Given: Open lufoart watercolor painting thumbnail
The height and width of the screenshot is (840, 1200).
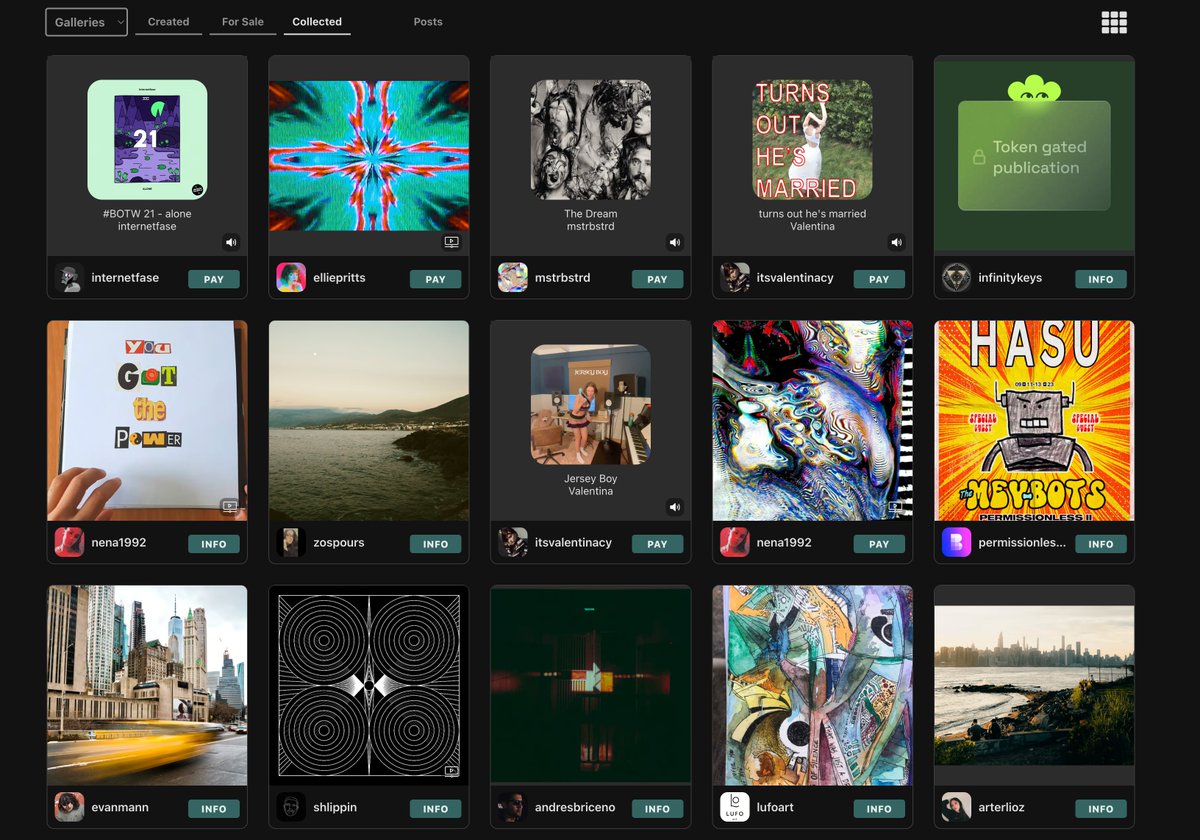Looking at the screenshot, I should [x=812, y=685].
